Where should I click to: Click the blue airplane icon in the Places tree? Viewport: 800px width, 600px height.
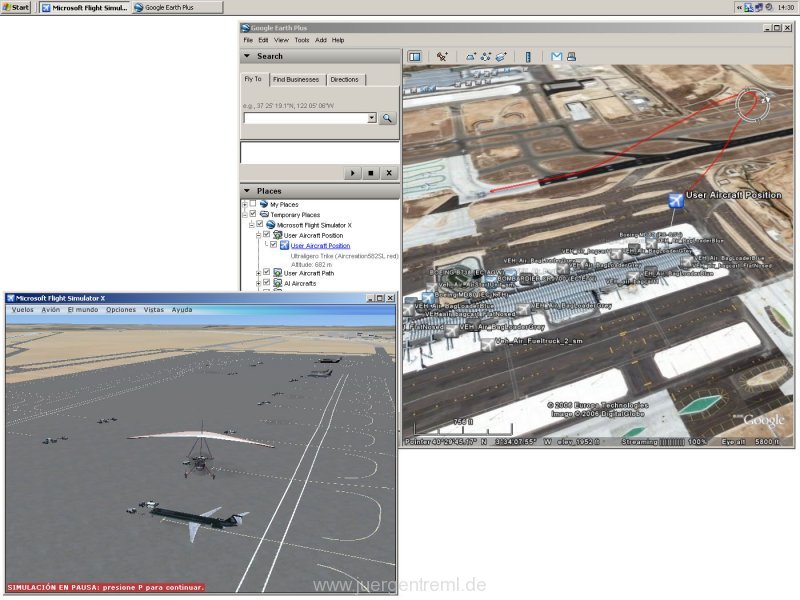click(x=284, y=245)
